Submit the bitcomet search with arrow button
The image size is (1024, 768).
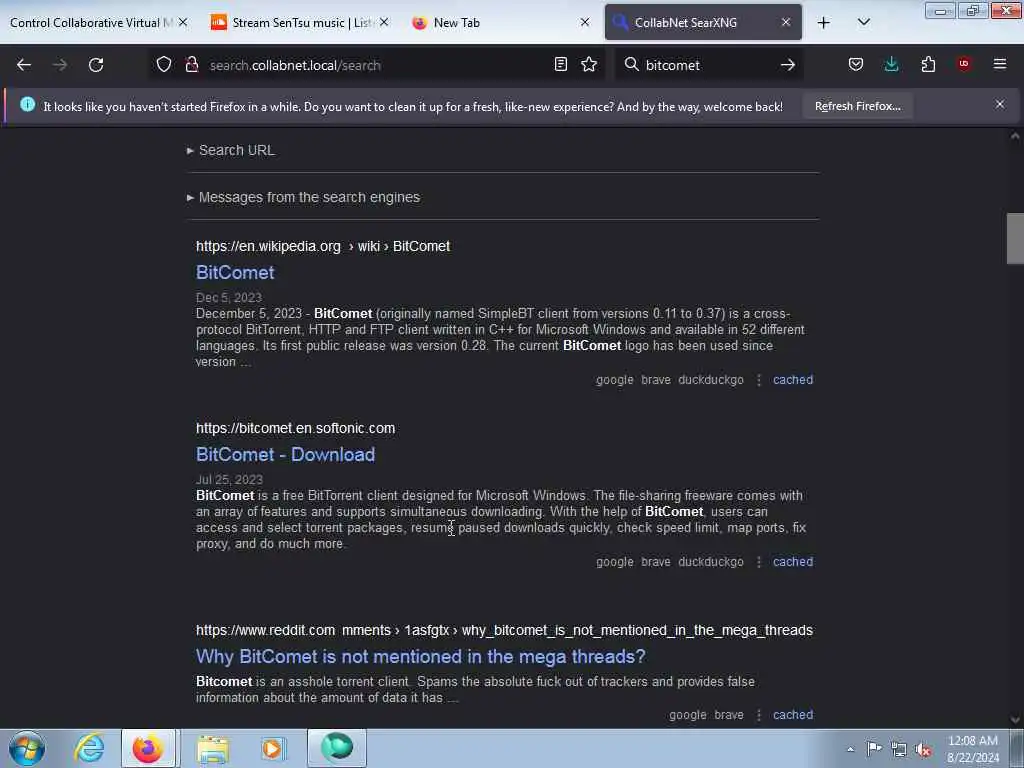pos(788,65)
